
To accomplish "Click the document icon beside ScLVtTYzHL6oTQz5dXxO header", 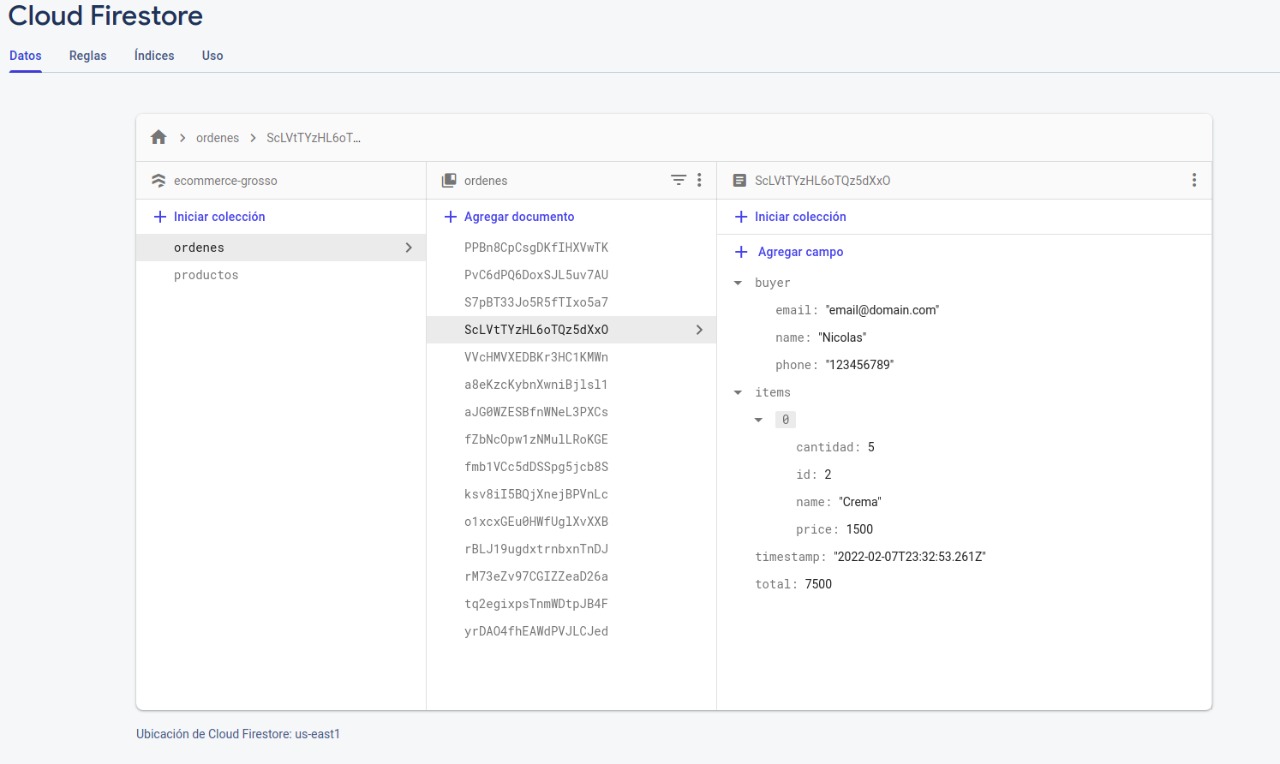I will coord(739,181).
